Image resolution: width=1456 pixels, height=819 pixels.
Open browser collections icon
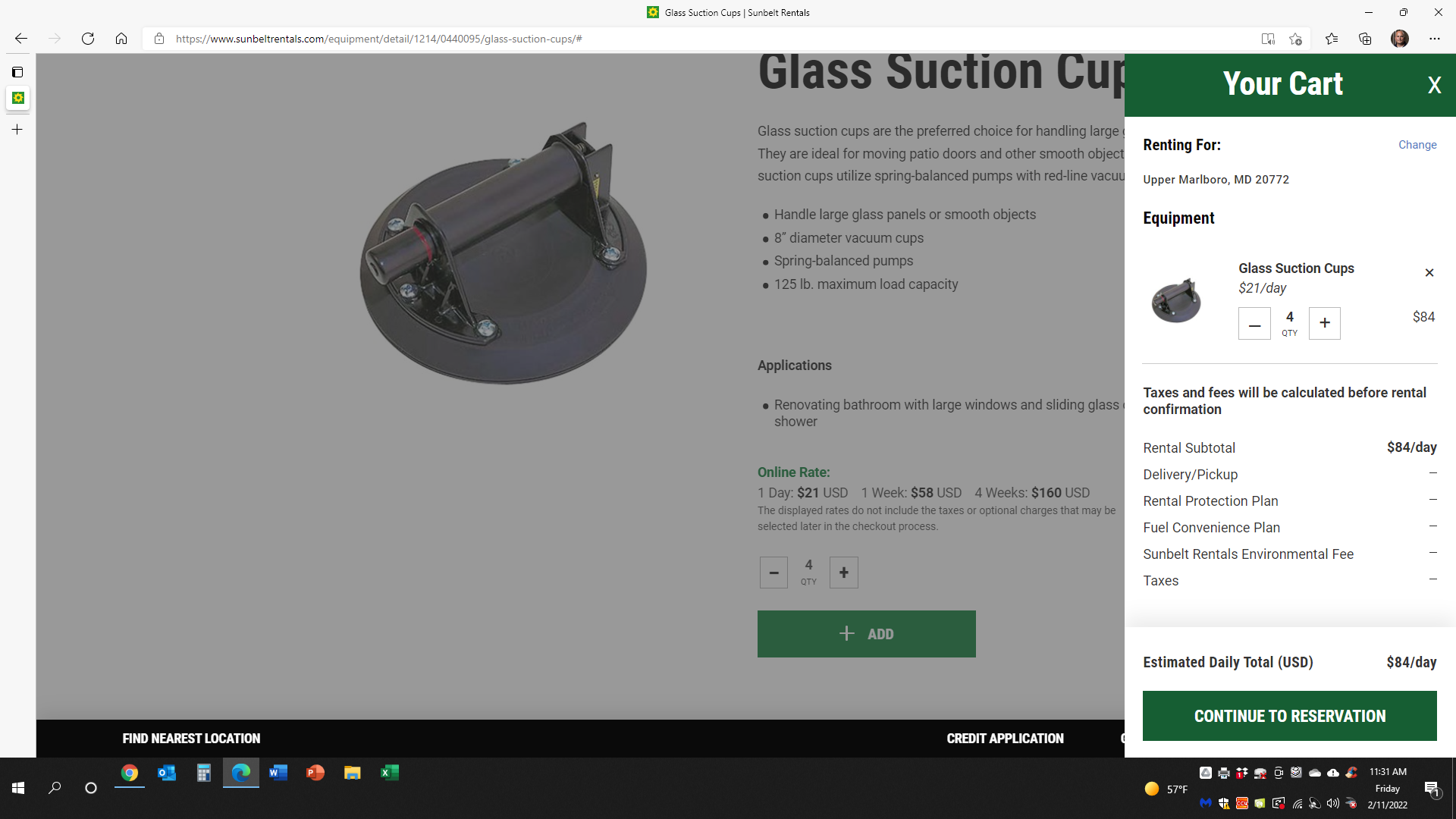coord(1365,39)
